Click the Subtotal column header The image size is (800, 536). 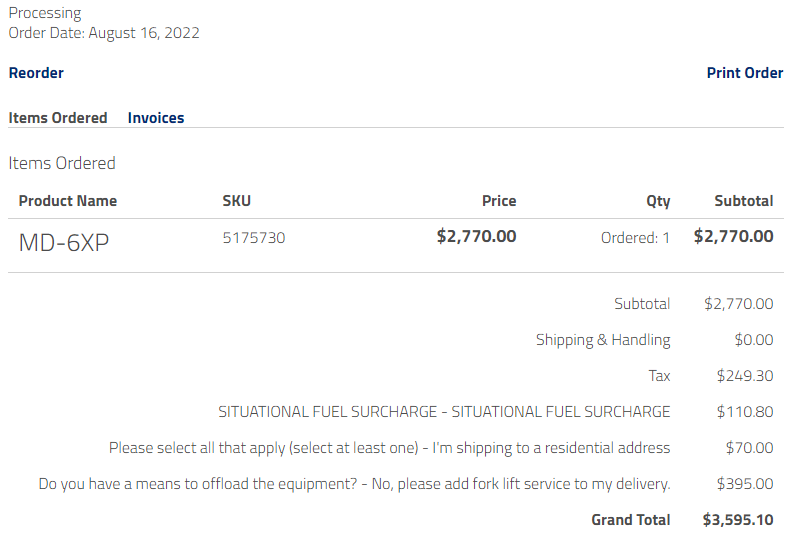coord(743,201)
